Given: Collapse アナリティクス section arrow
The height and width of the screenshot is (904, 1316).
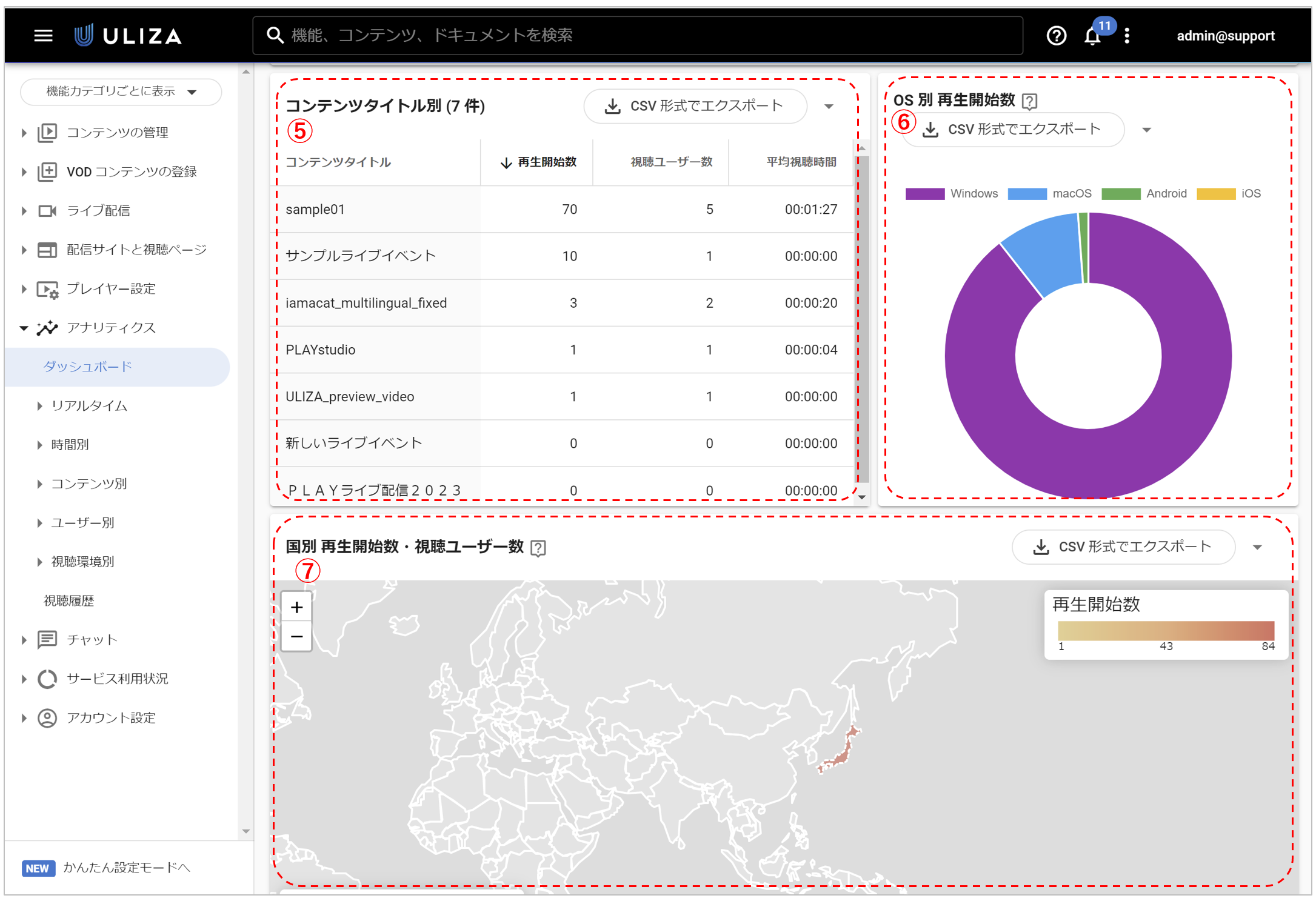Looking at the screenshot, I should coord(24,328).
